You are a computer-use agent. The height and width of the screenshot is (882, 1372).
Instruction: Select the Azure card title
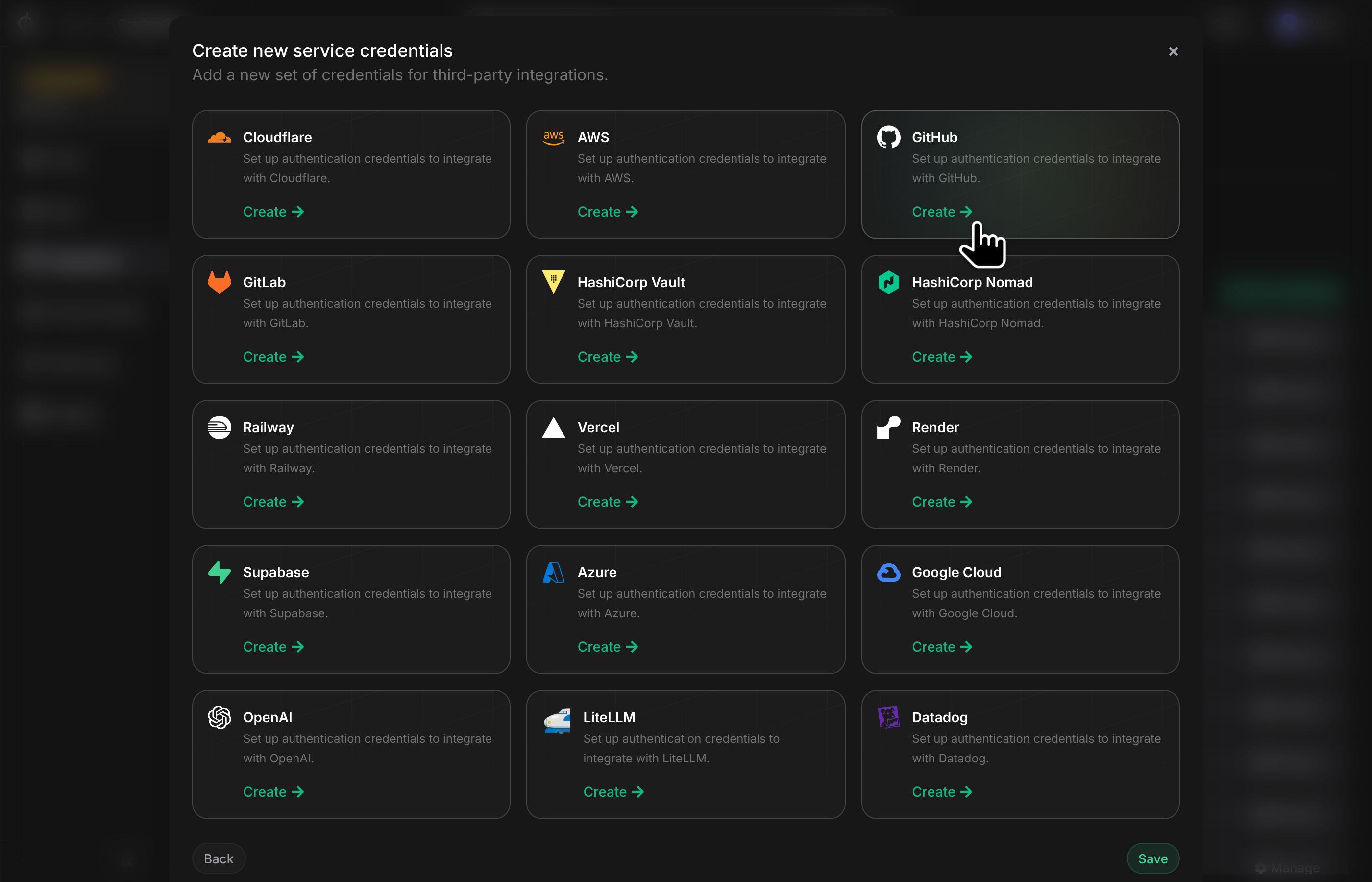[x=597, y=572]
